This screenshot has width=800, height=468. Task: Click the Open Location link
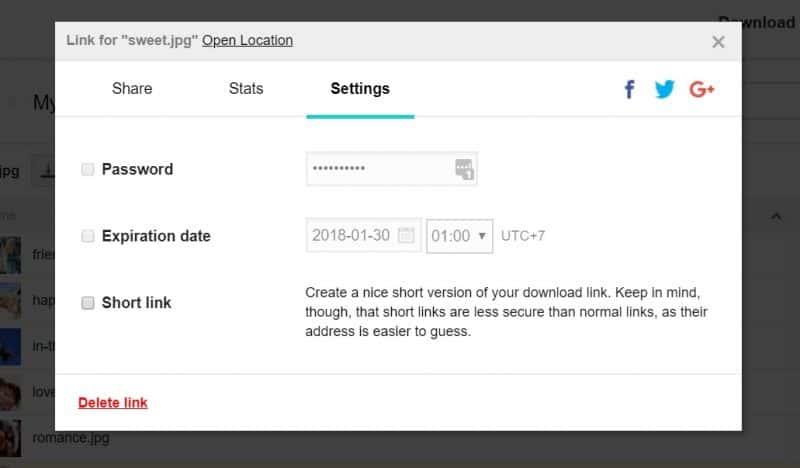(247, 41)
